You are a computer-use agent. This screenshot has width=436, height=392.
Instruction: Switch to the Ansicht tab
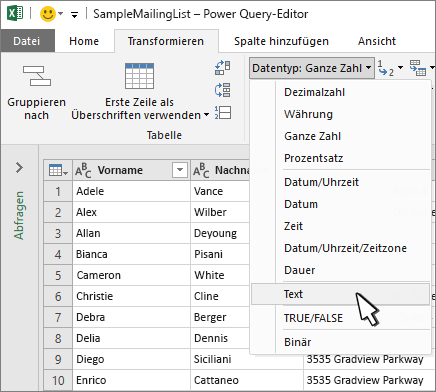pyautogui.click(x=377, y=41)
